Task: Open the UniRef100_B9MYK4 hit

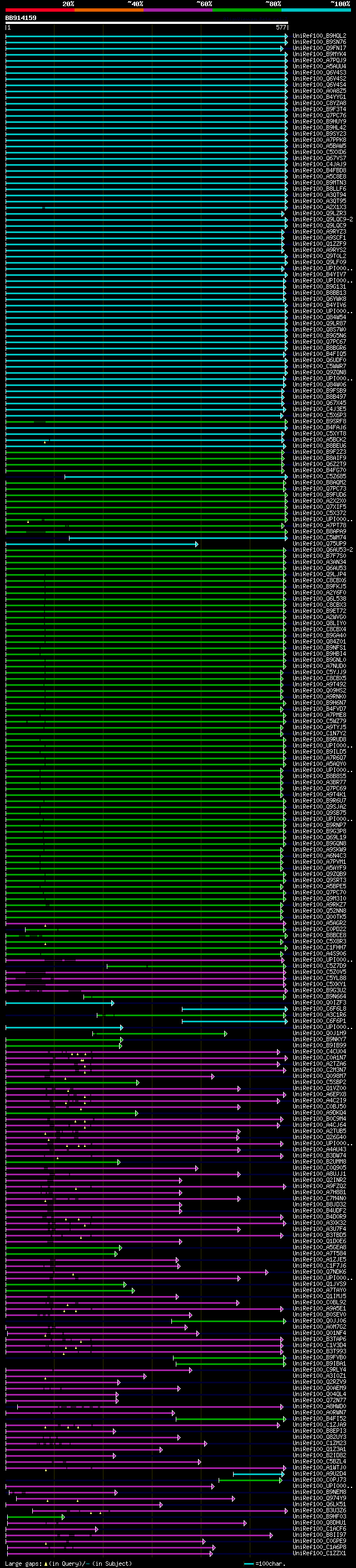Action: point(319,54)
